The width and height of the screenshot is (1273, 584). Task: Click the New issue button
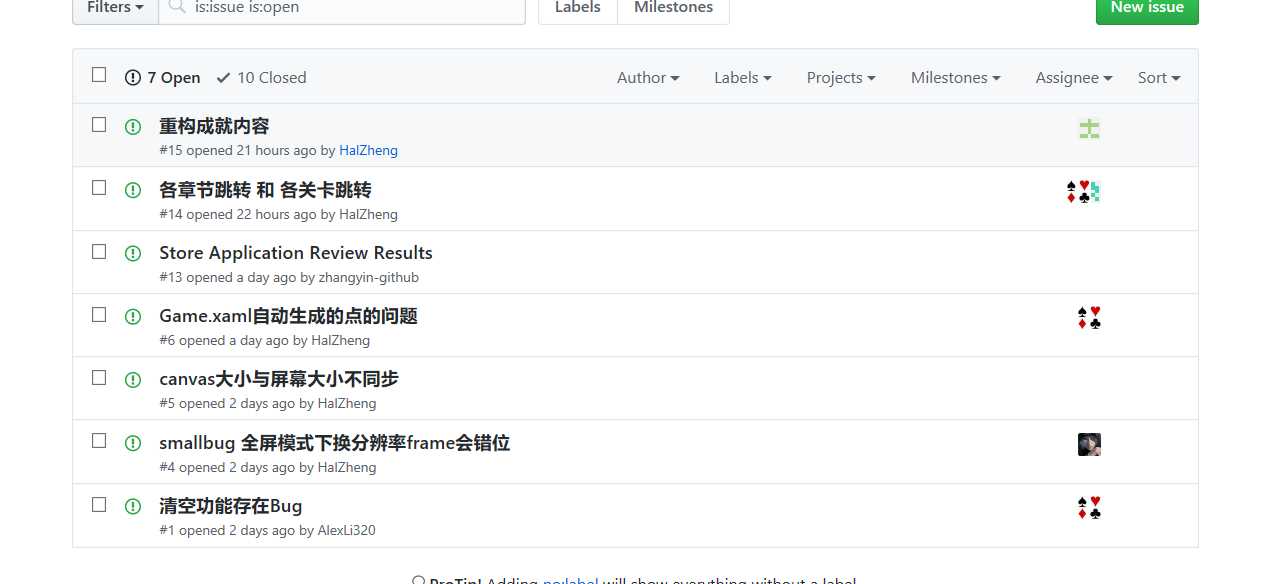tap(1147, 8)
